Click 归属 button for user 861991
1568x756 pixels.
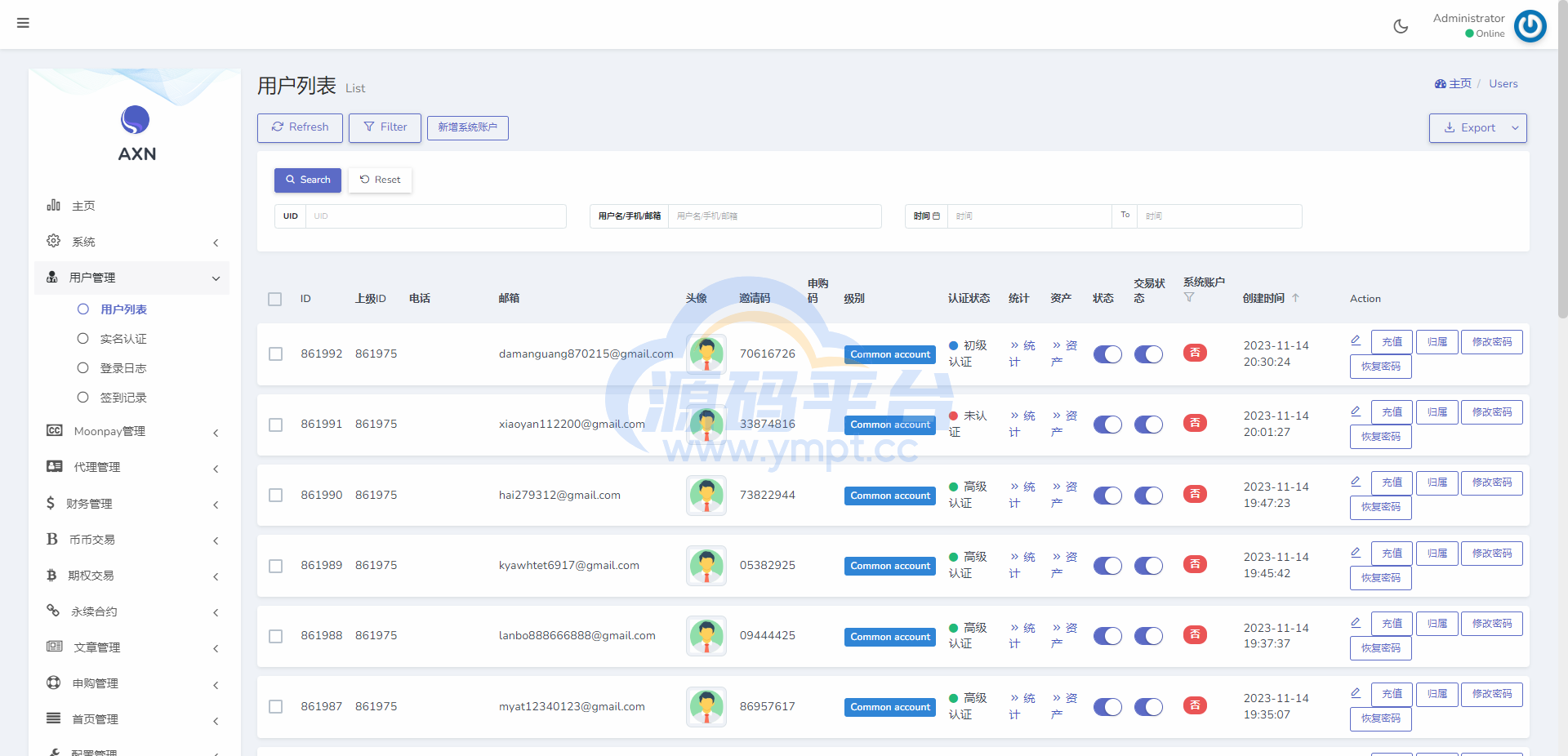[1437, 412]
